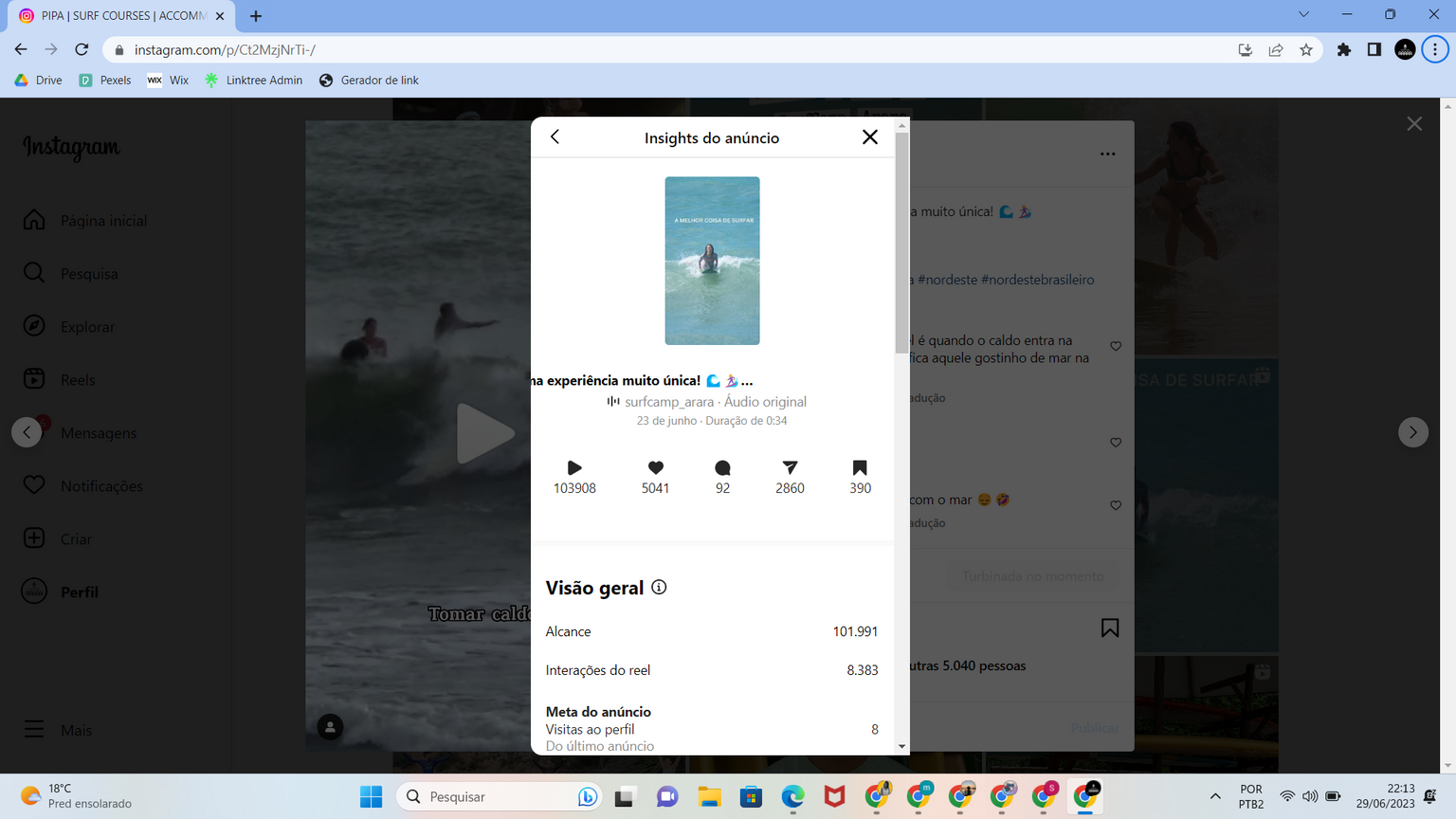This screenshot has height=819, width=1456.
Task: Play the surfing reel video
Action: tap(484, 433)
